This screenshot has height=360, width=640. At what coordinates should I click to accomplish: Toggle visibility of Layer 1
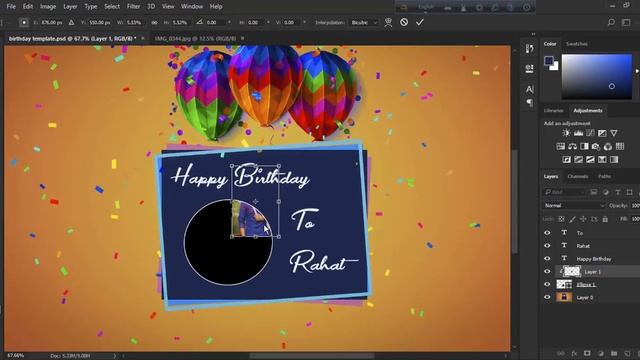tap(547, 271)
